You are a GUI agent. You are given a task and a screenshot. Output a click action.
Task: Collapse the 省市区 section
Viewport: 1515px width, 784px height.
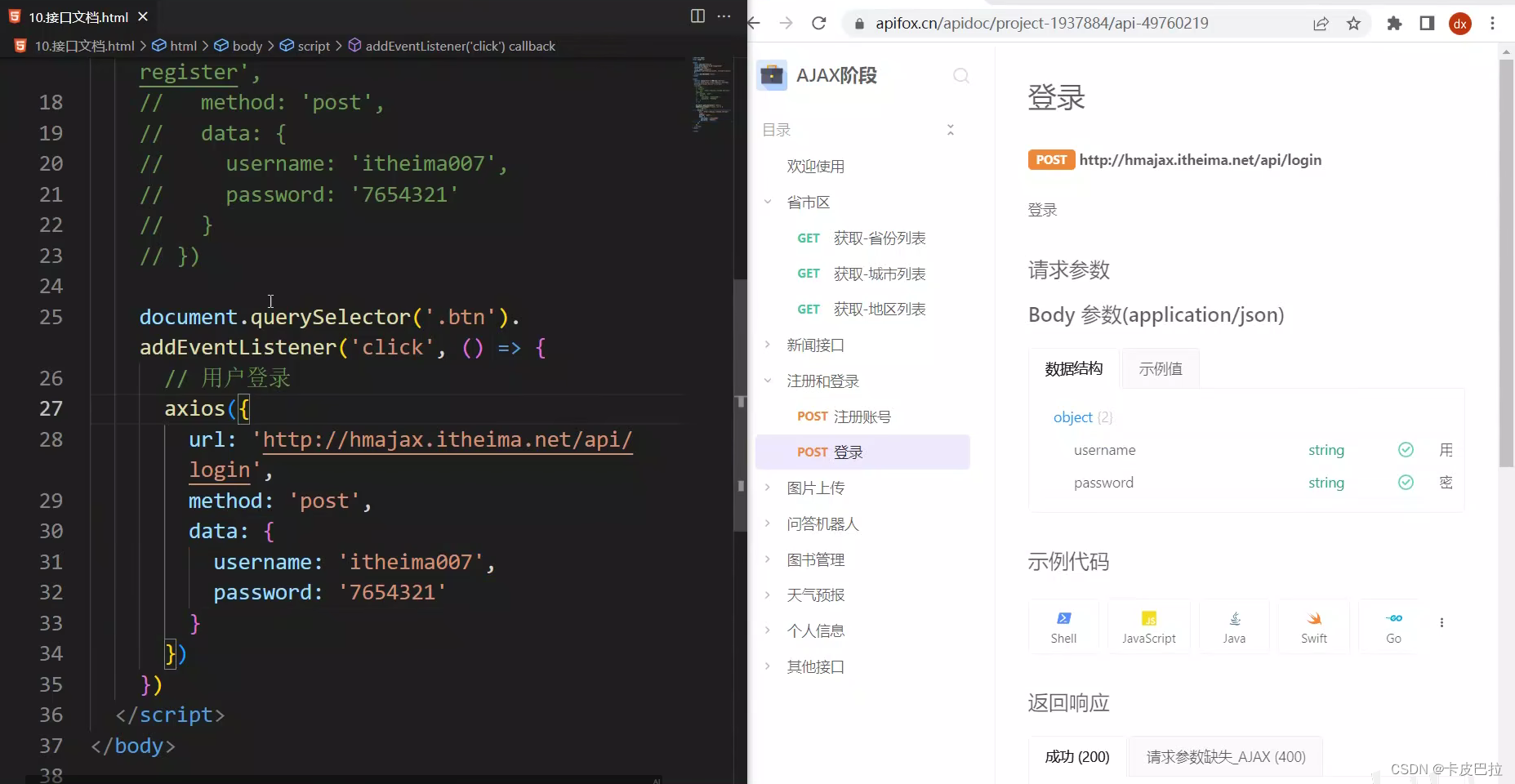[769, 202]
